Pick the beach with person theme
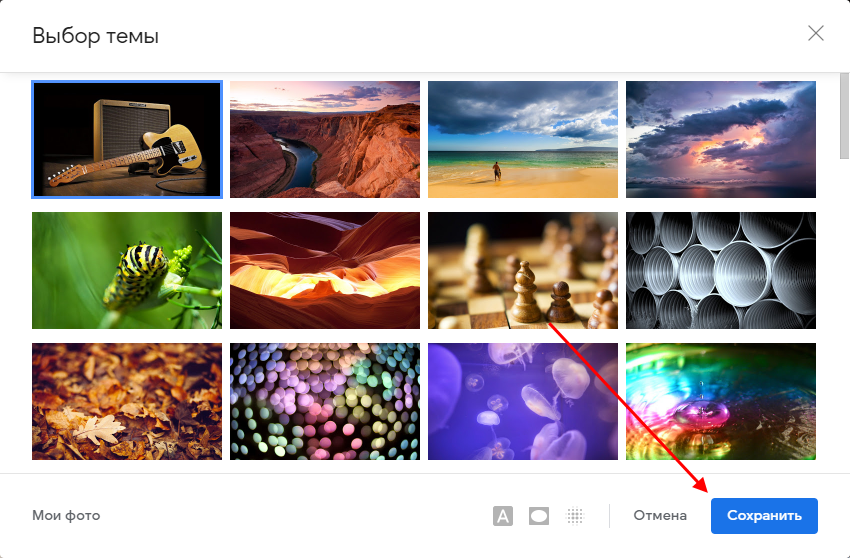 [x=523, y=139]
